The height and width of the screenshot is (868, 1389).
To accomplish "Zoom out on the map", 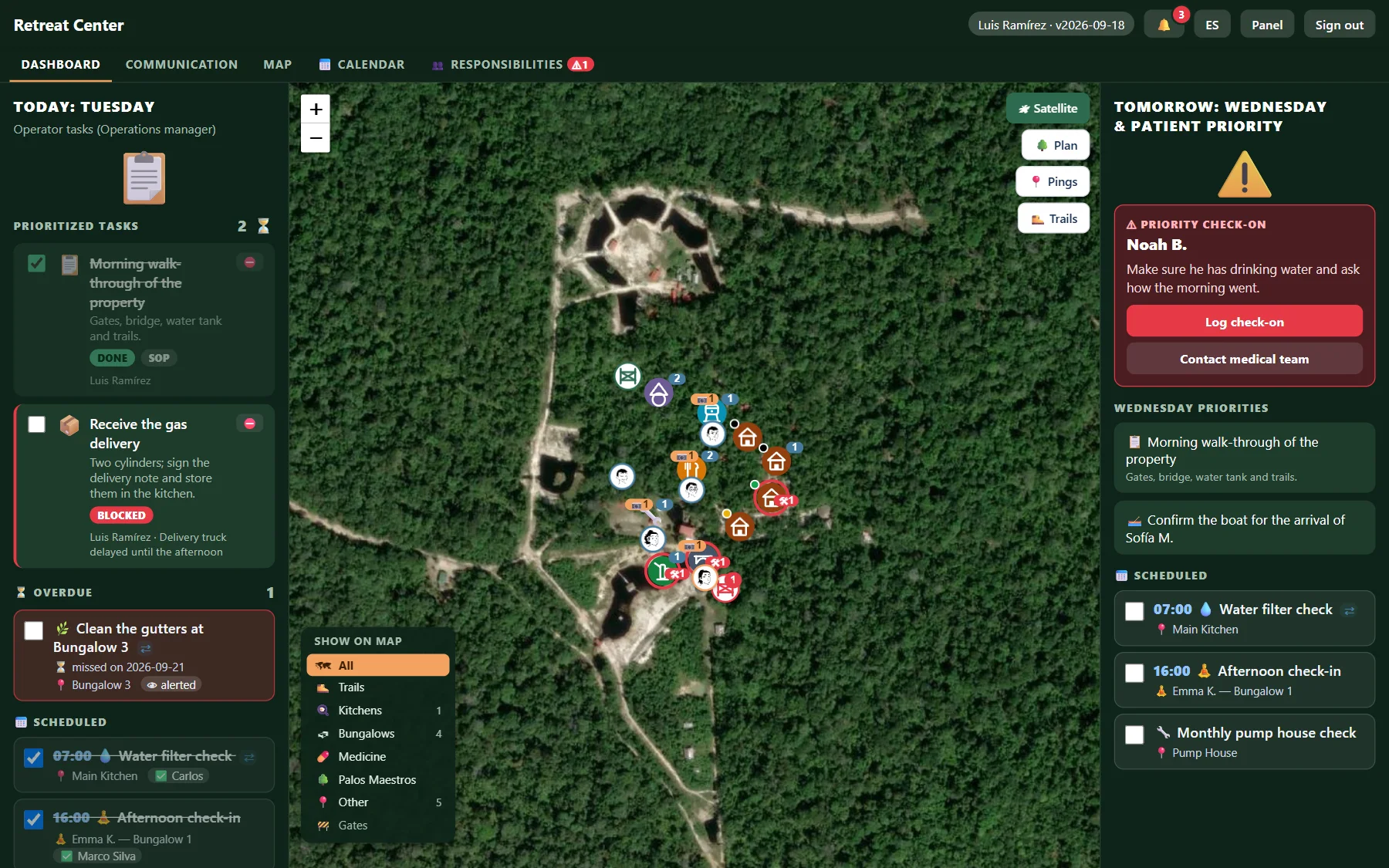I will (316, 138).
